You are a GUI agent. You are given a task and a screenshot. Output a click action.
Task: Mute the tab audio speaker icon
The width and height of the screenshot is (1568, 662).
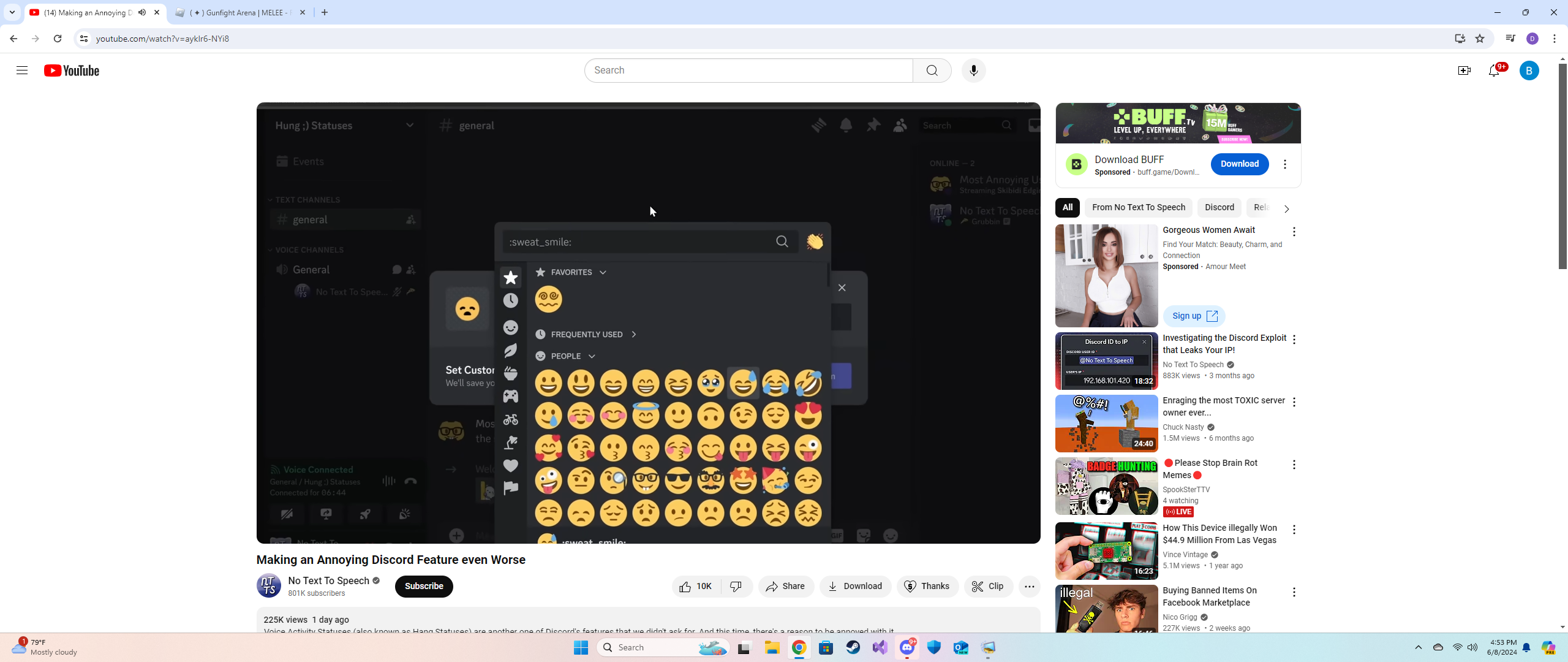pos(142,12)
